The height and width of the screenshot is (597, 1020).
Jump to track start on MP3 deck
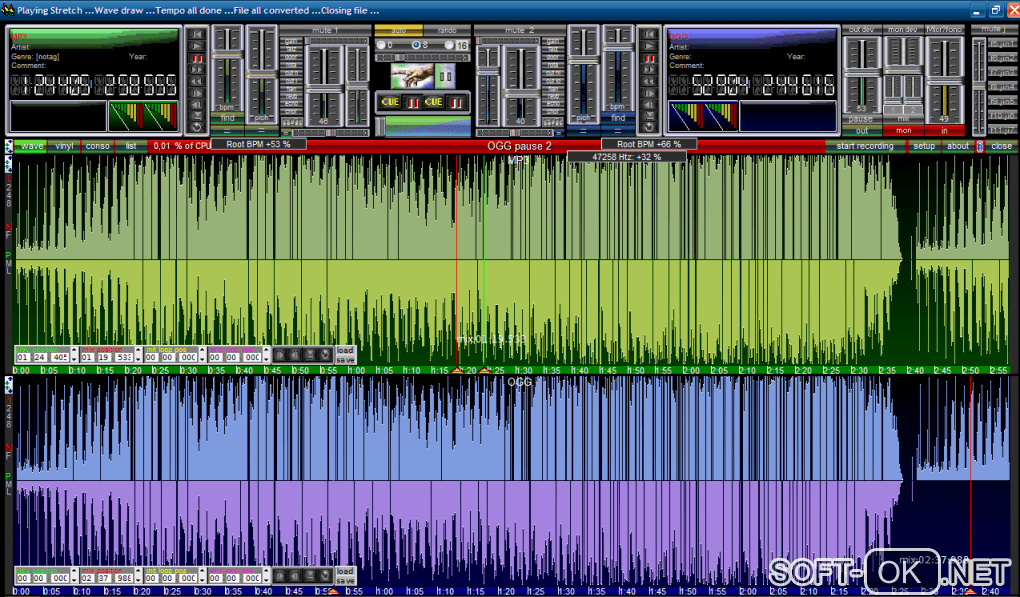click(196, 34)
